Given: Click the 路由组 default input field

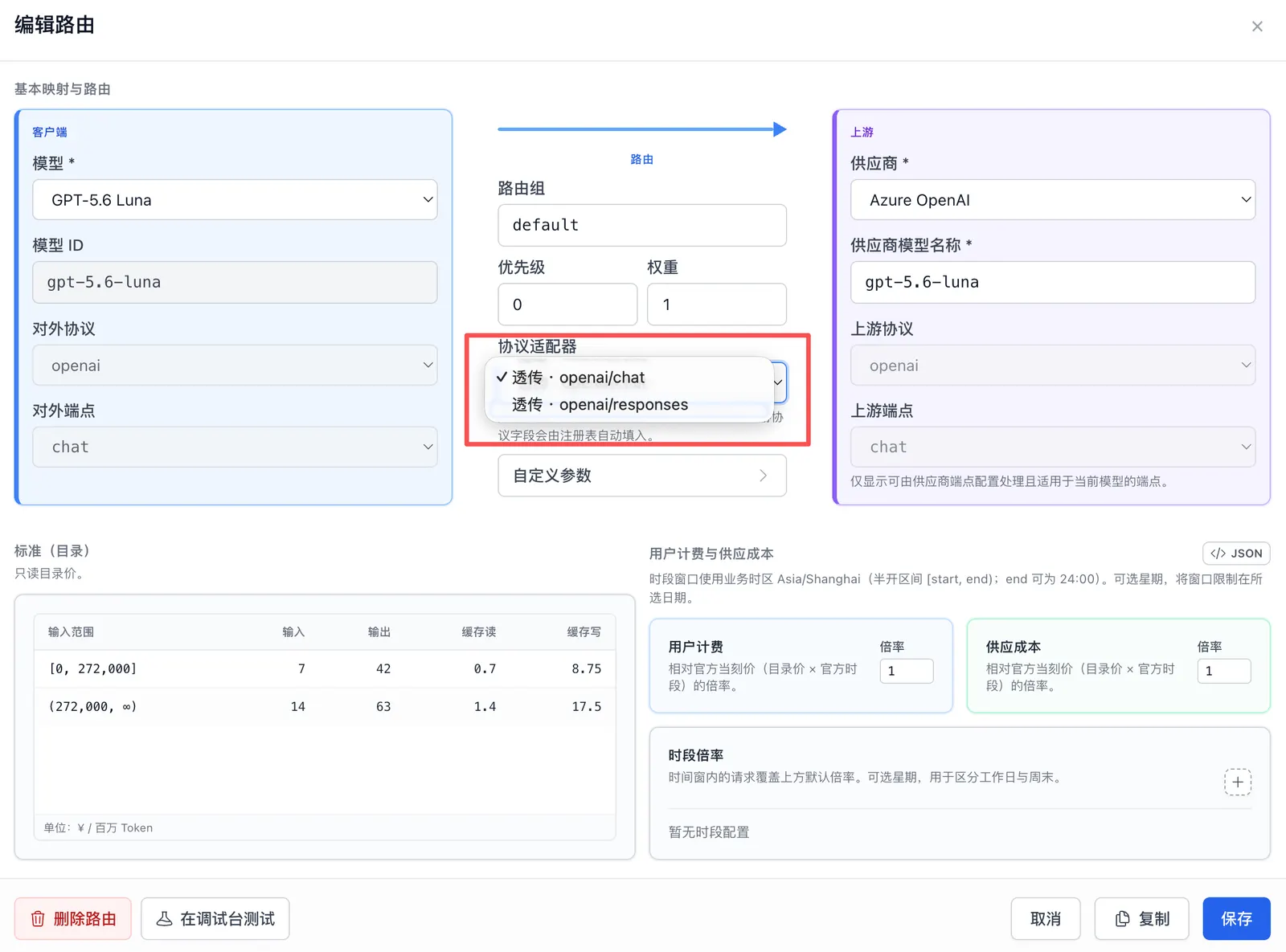Looking at the screenshot, I should 642,225.
